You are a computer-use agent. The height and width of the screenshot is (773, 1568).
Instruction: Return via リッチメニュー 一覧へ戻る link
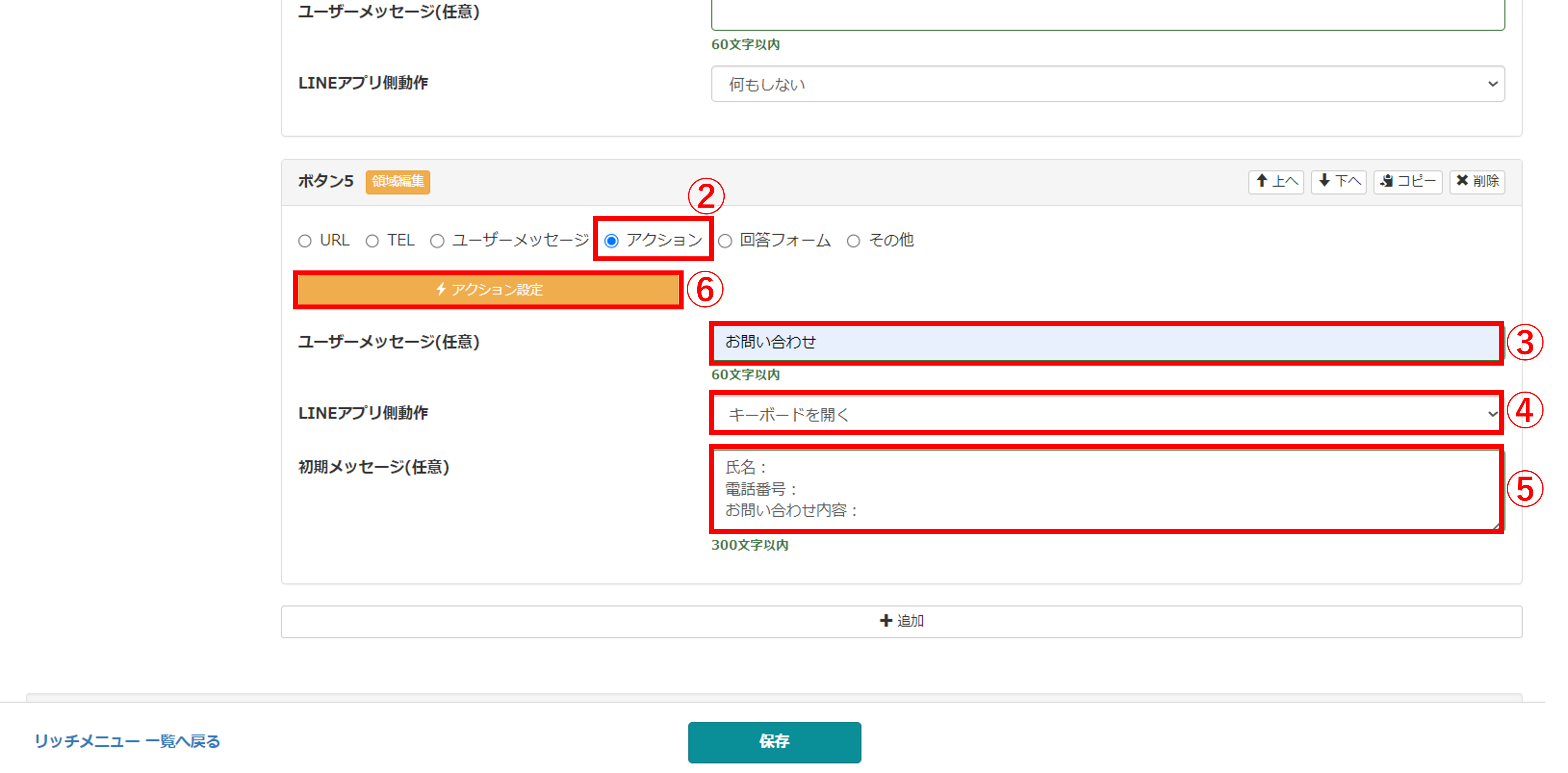click(x=127, y=741)
